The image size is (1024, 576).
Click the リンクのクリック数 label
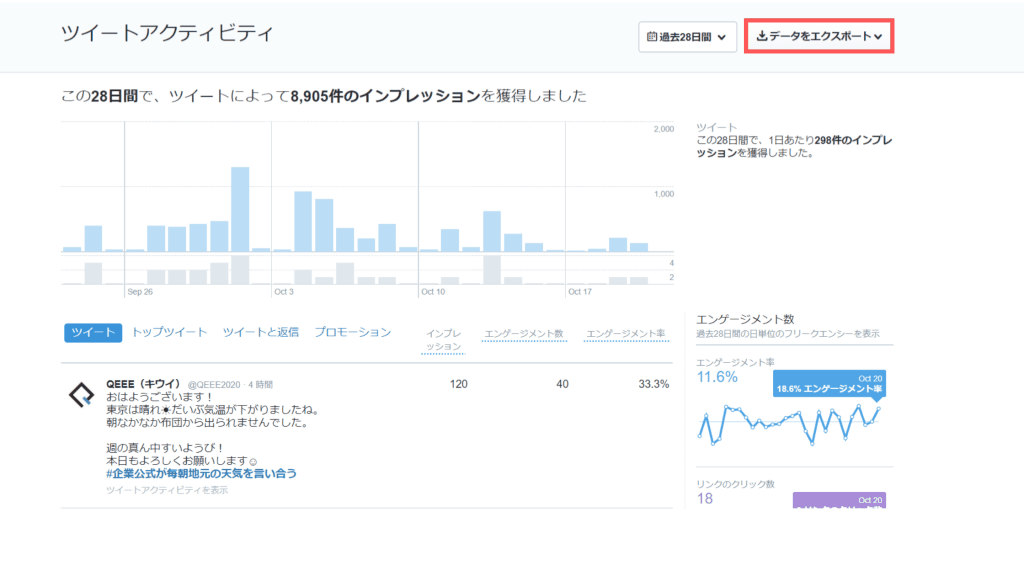pyautogui.click(x=735, y=484)
